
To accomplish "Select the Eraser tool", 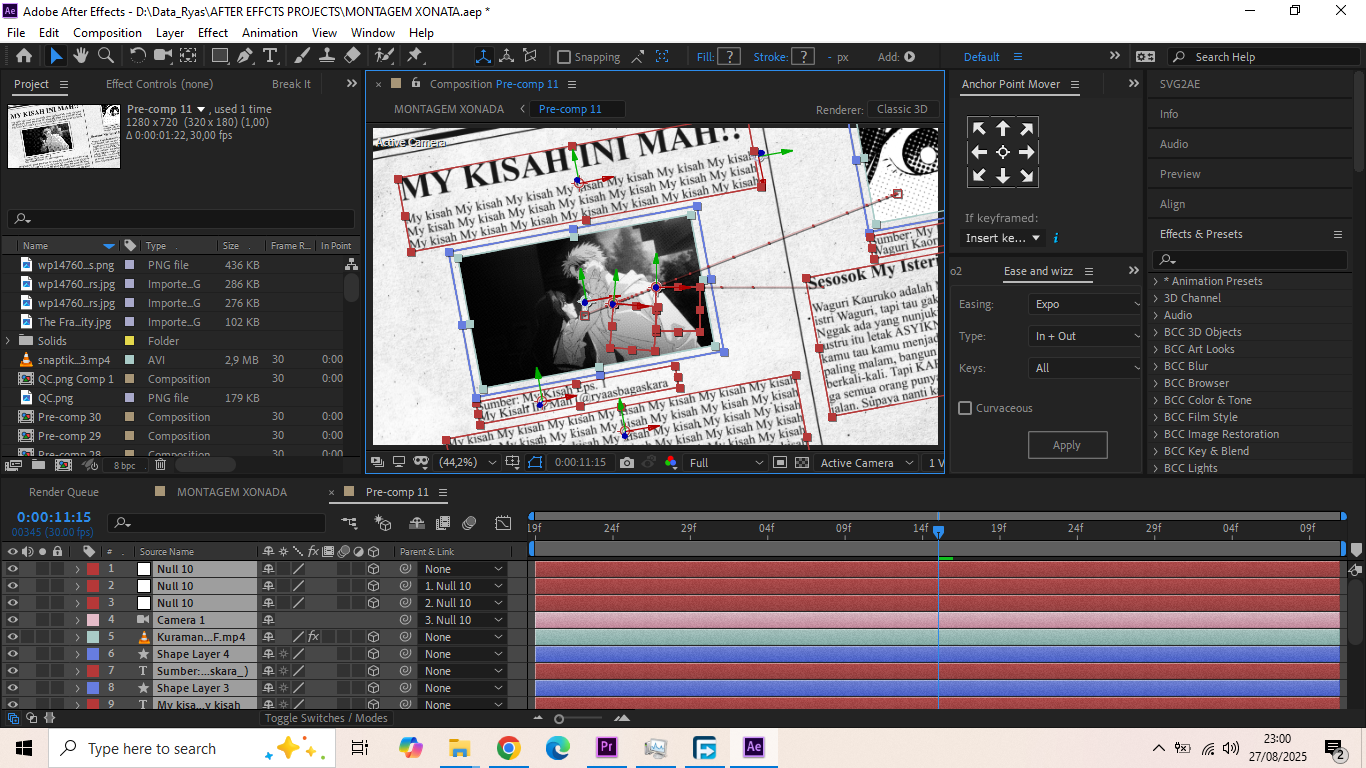I will pyautogui.click(x=352, y=56).
